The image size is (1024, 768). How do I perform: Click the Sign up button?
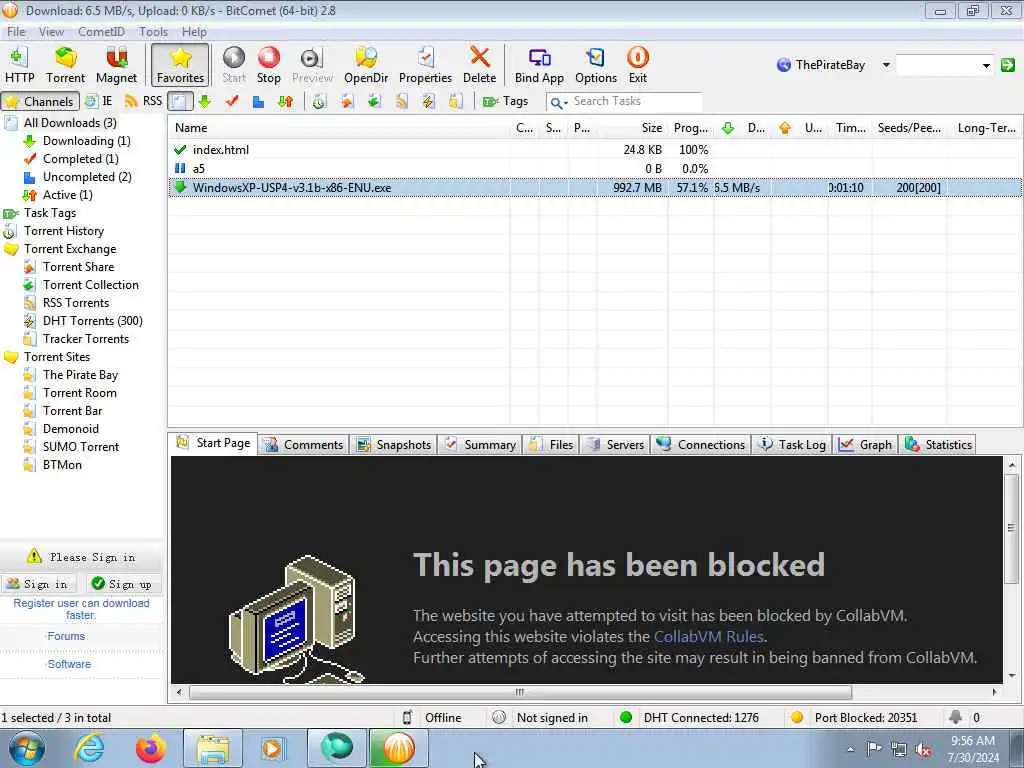coord(123,584)
